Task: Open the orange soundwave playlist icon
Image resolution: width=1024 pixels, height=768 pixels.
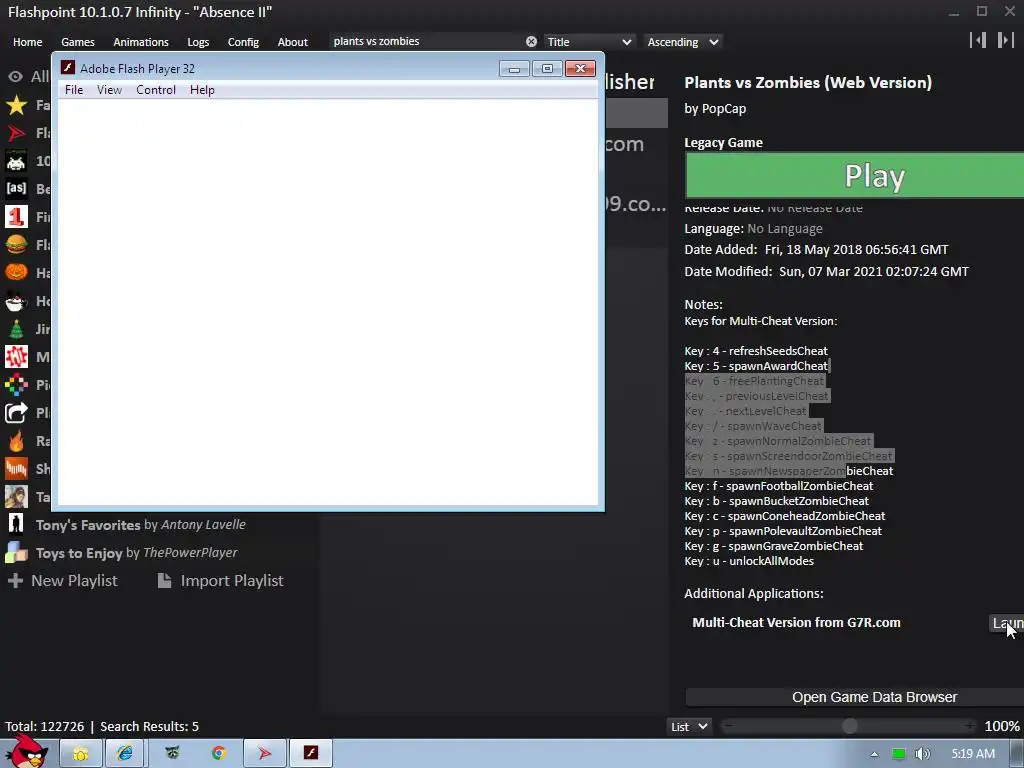Action: point(16,469)
